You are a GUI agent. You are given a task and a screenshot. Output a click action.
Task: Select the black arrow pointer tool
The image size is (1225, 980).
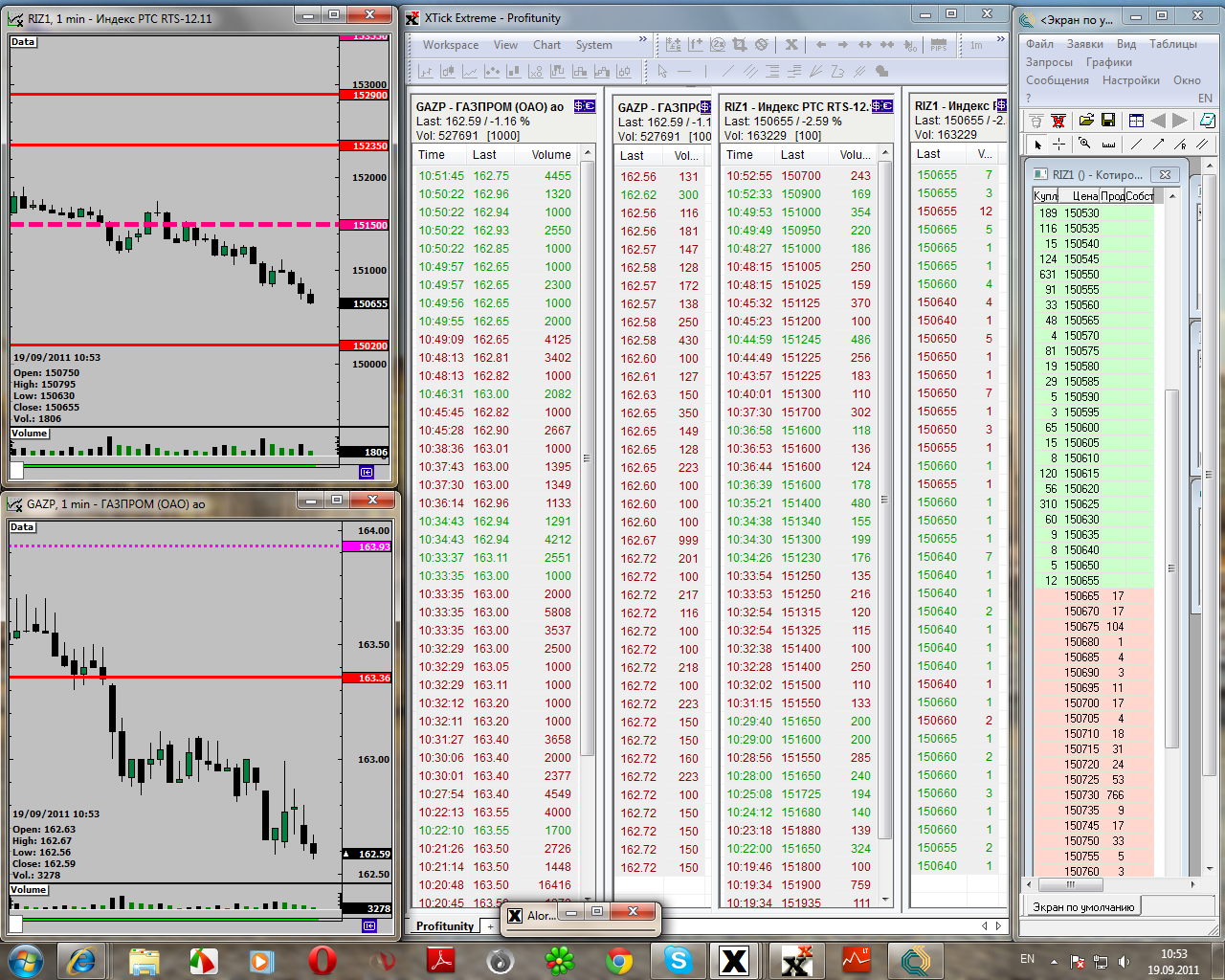pyautogui.click(x=1037, y=145)
